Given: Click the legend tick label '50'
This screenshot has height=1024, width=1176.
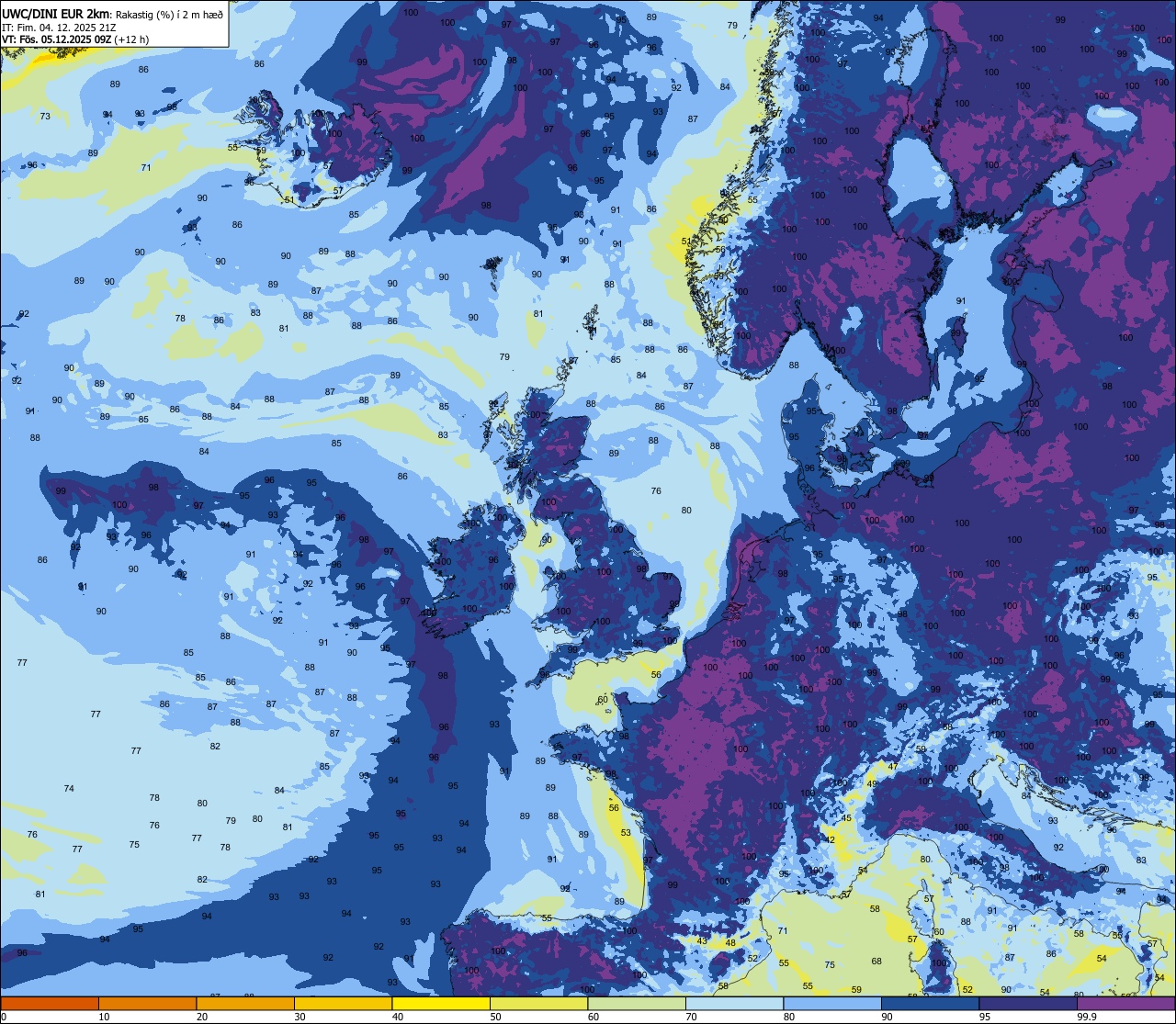Looking at the screenshot, I should (495, 1017).
